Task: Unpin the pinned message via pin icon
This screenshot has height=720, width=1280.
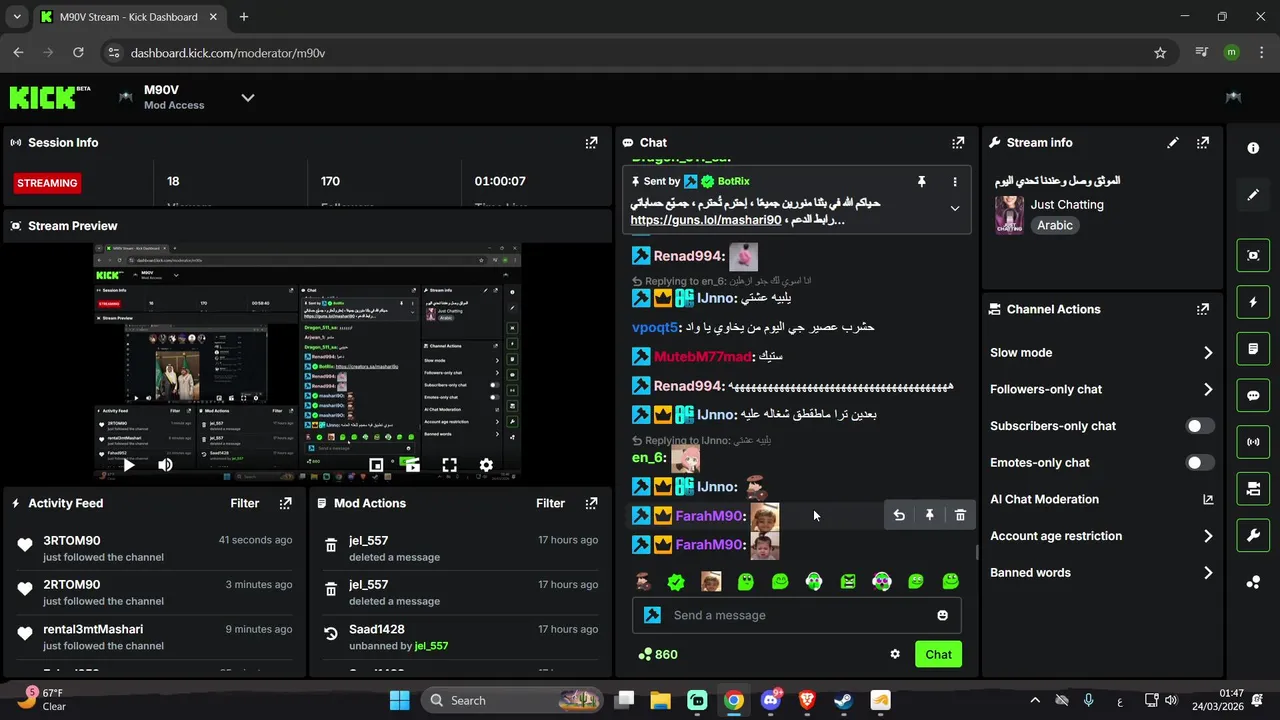Action: [x=922, y=182]
